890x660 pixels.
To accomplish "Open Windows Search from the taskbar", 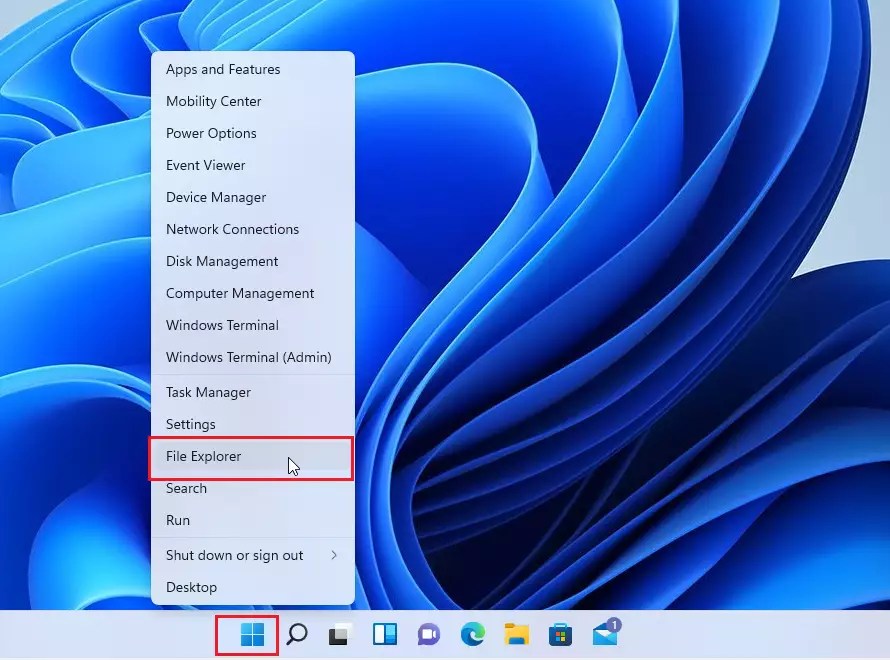I will pyautogui.click(x=296, y=635).
